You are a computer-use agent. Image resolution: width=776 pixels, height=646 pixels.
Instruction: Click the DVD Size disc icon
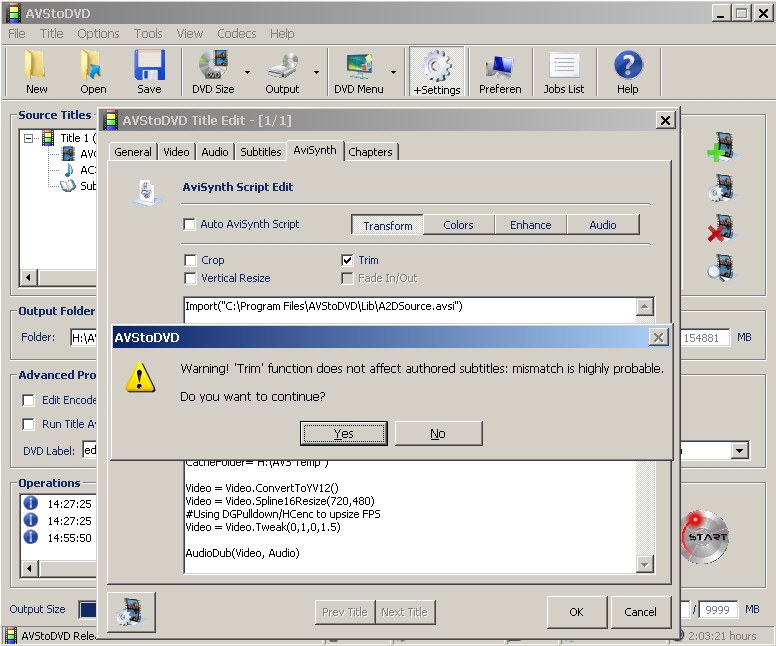[x=213, y=65]
